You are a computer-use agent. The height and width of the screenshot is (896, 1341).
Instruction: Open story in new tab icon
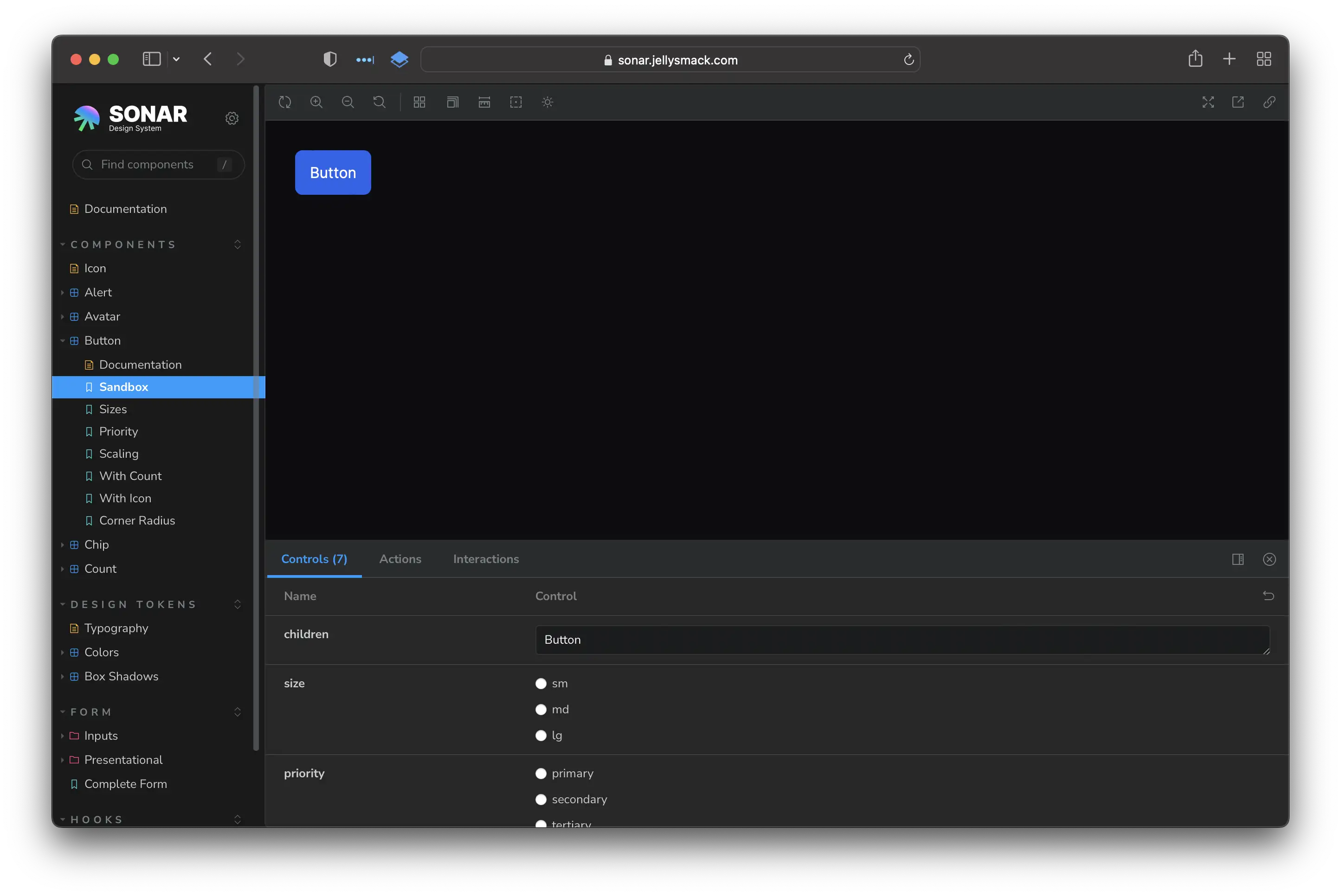[x=1238, y=102]
